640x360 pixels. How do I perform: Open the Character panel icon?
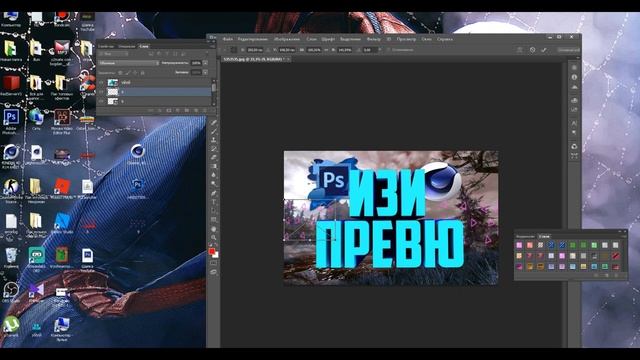pyautogui.click(x=574, y=123)
